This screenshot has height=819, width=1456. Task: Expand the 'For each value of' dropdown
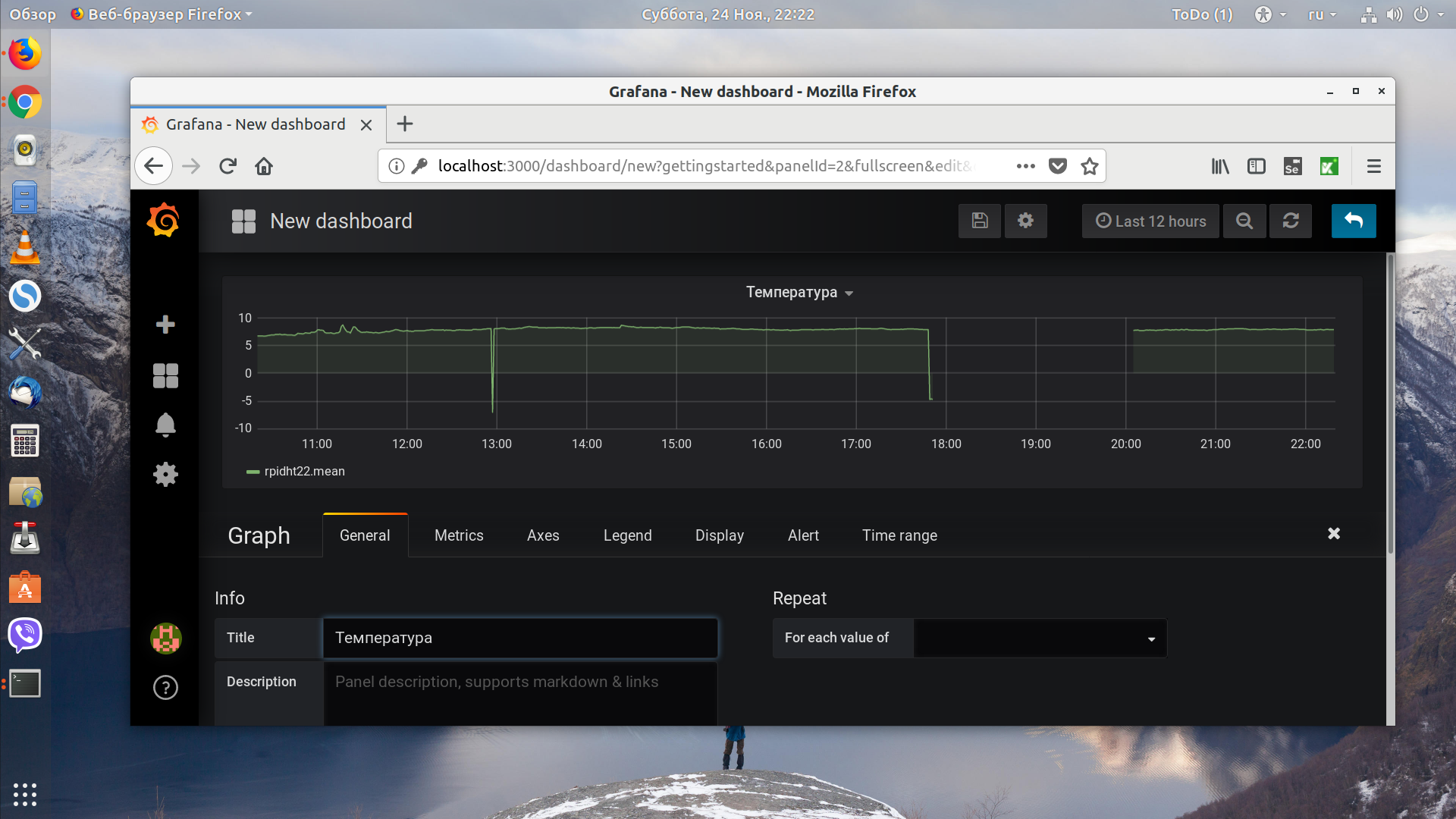click(1040, 638)
